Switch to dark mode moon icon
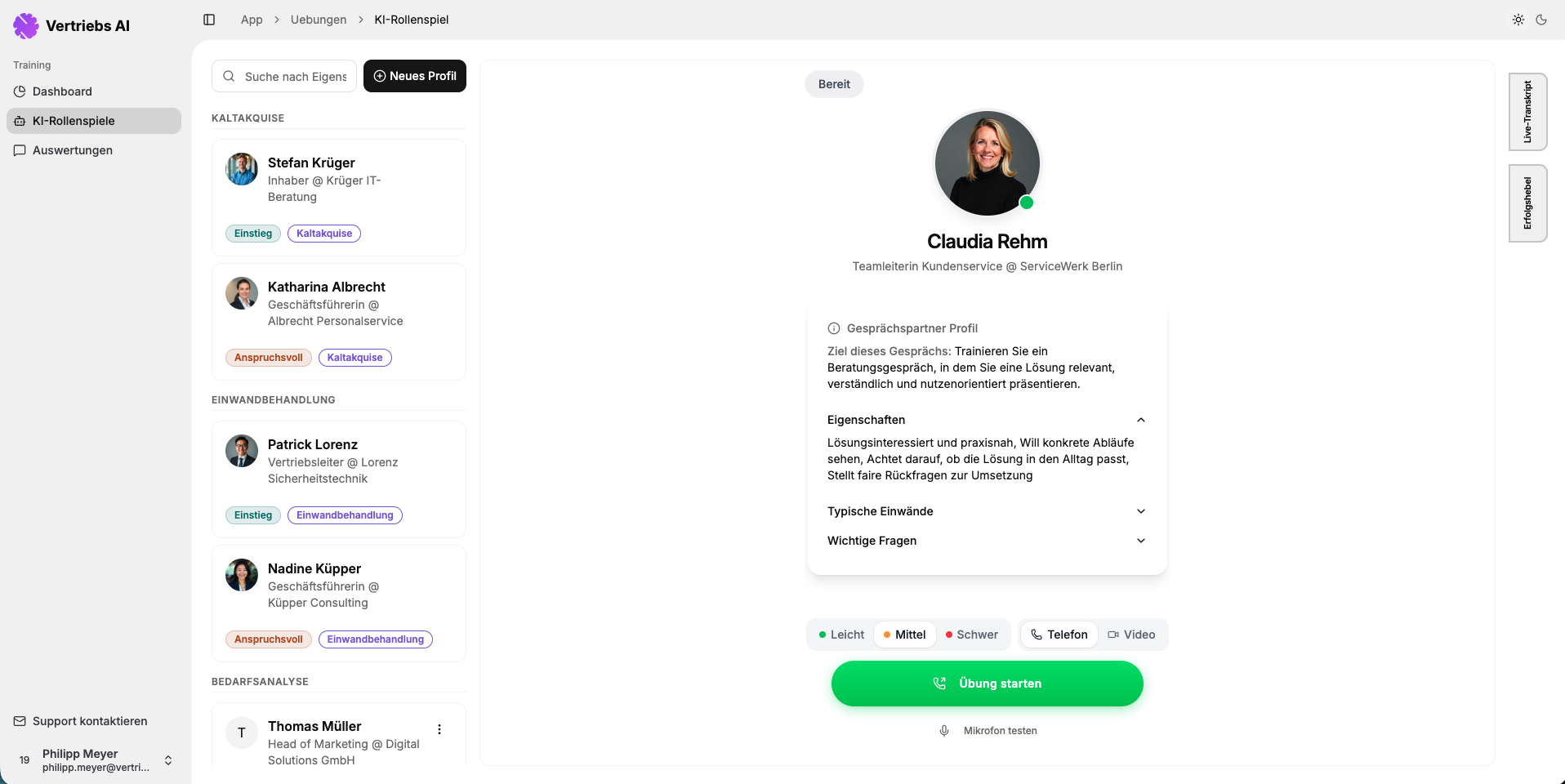The image size is (1565, 784). [x=1541, y=20]
